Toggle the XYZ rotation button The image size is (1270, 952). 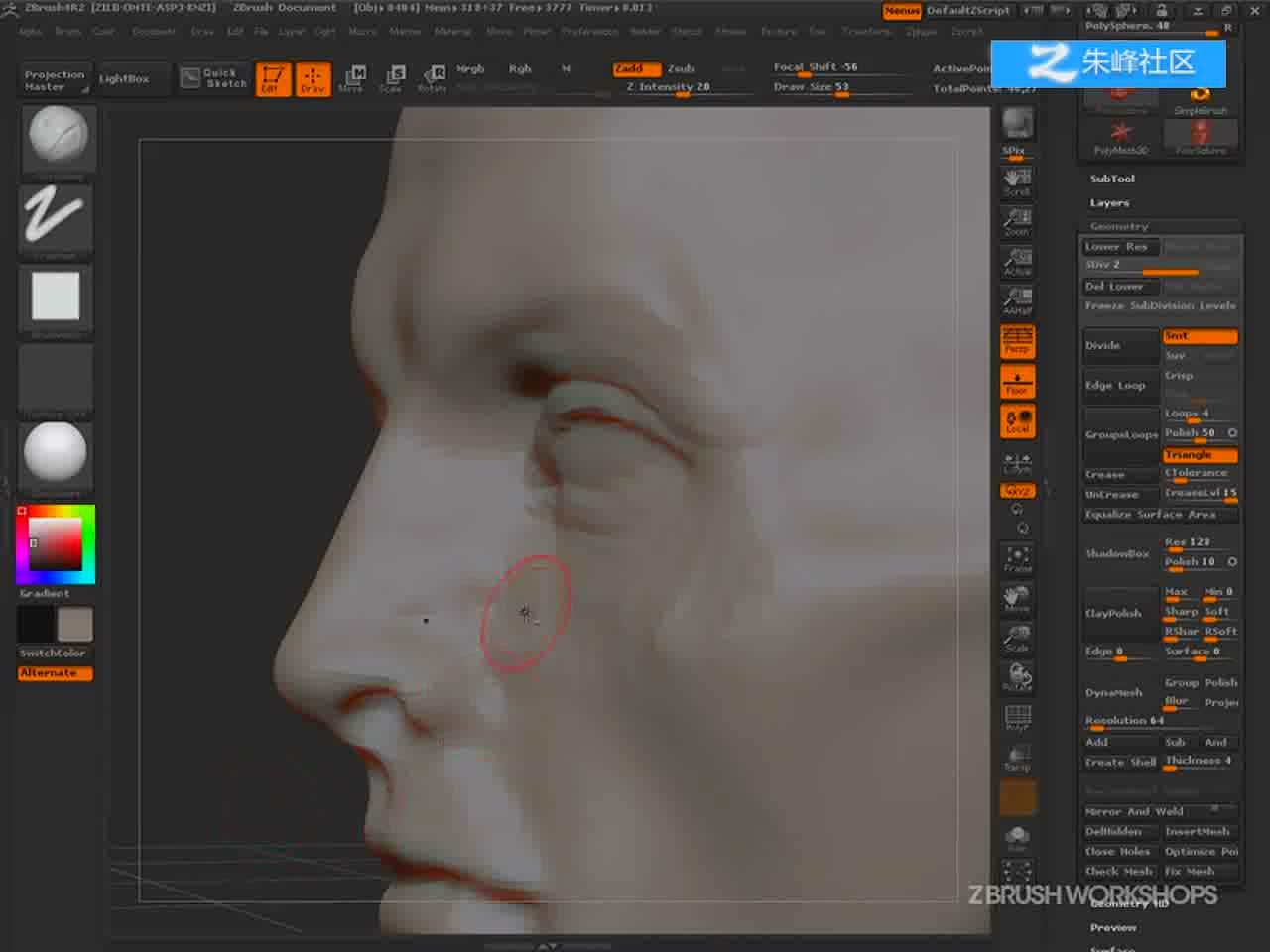tap(1017, 492)
